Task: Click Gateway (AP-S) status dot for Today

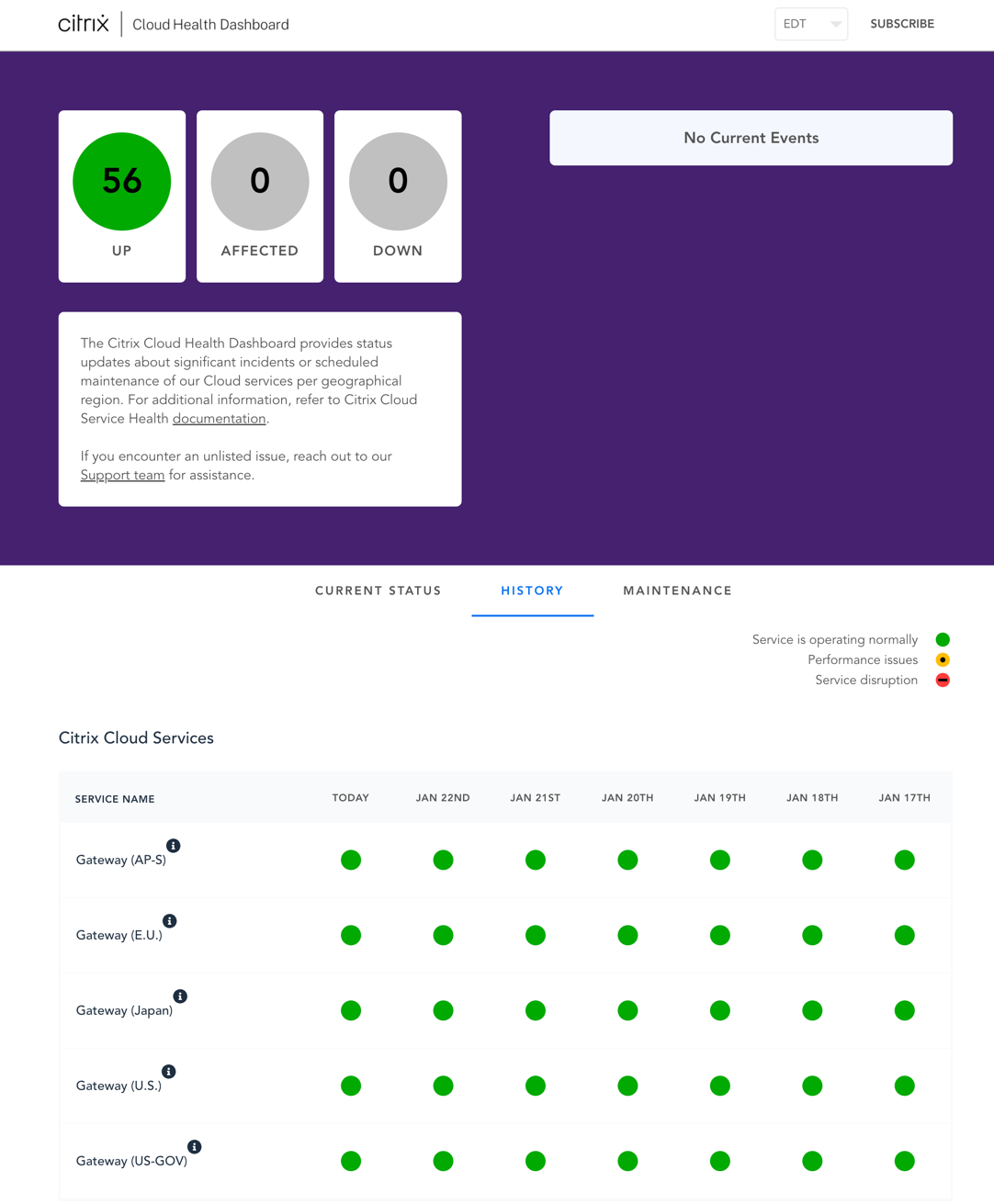Action: pyautogui.click(x=351, y=860)
